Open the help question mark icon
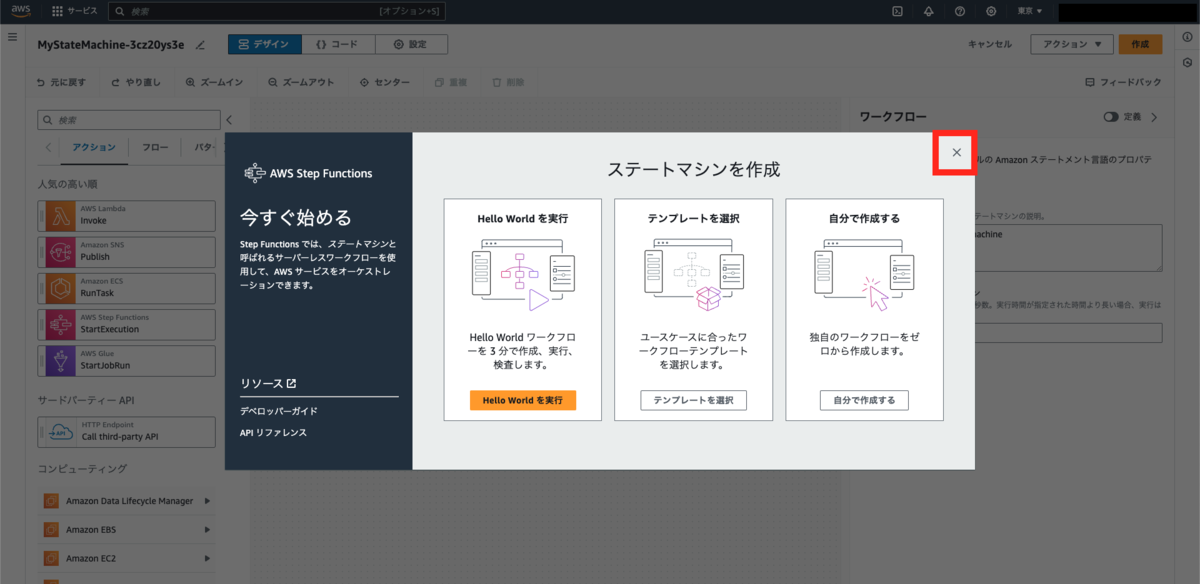The image size is (1200, 584). click(x=960, y=11)
